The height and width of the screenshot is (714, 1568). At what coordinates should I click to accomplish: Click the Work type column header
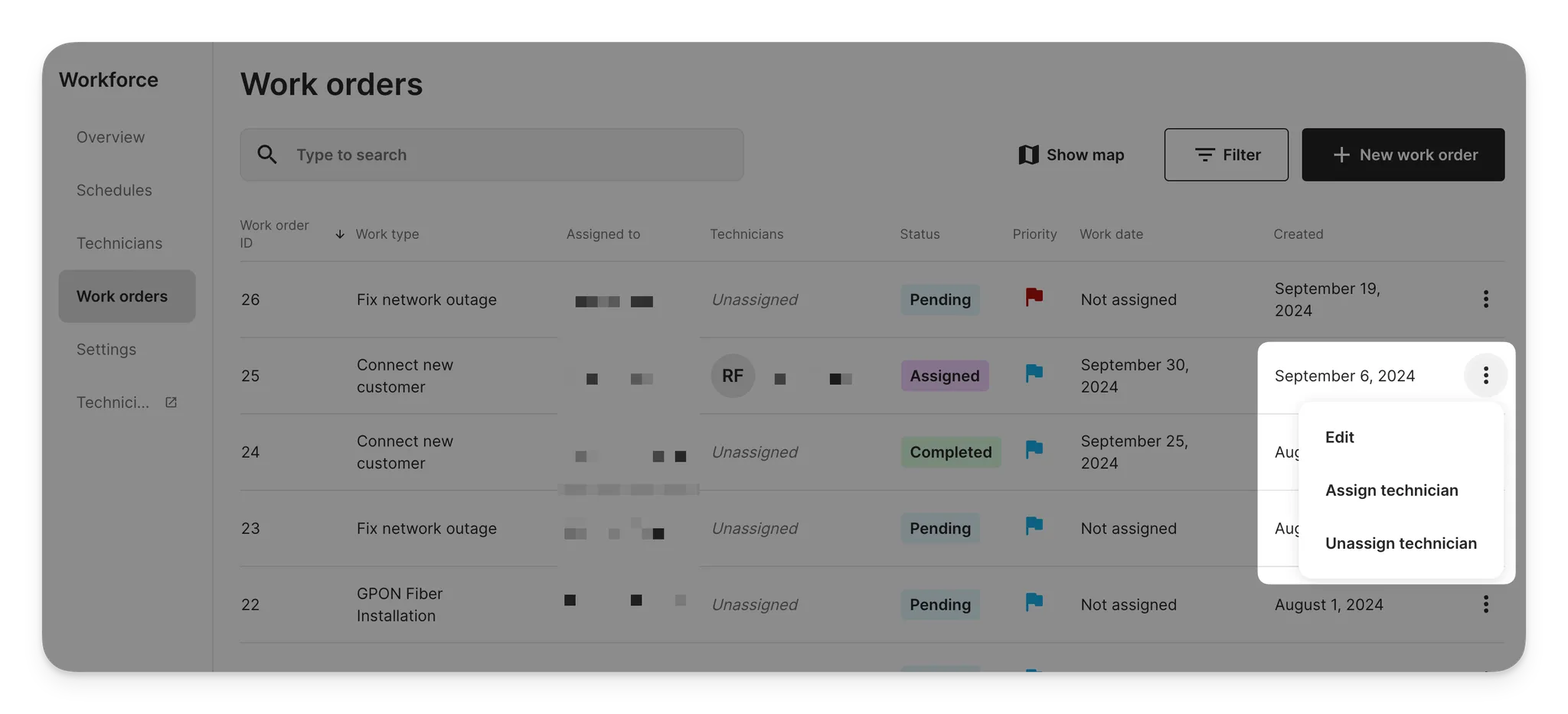387,234
